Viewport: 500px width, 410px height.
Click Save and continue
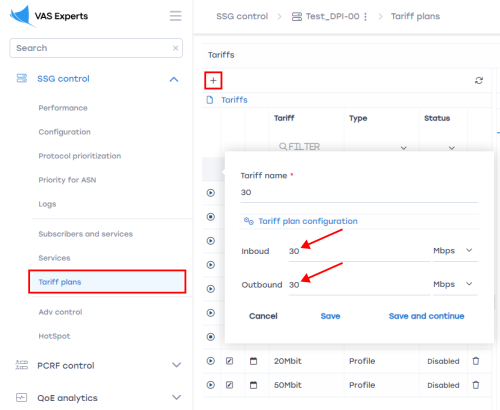click(426, 316)
